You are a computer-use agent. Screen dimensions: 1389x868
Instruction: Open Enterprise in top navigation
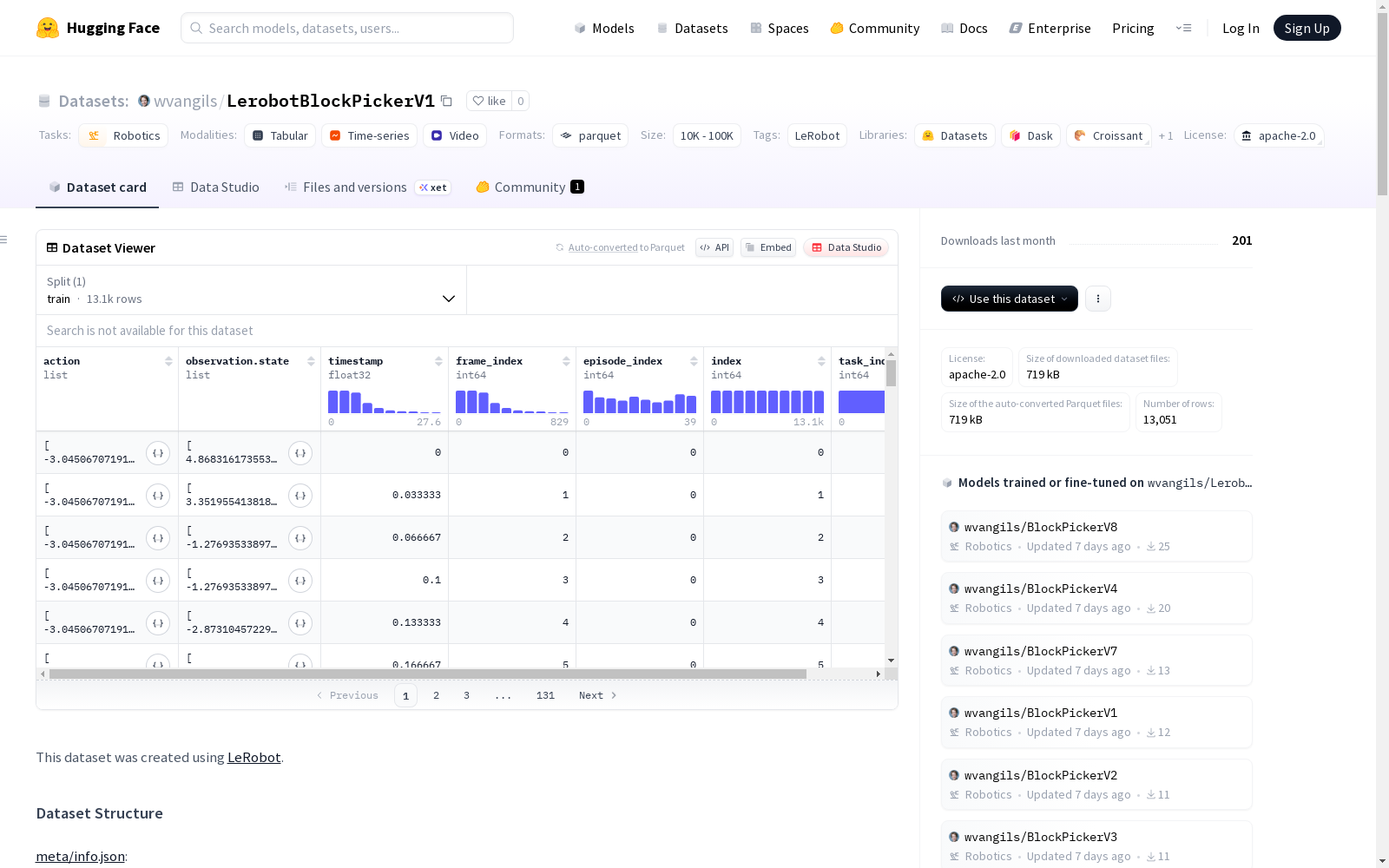click(1050, 28)
